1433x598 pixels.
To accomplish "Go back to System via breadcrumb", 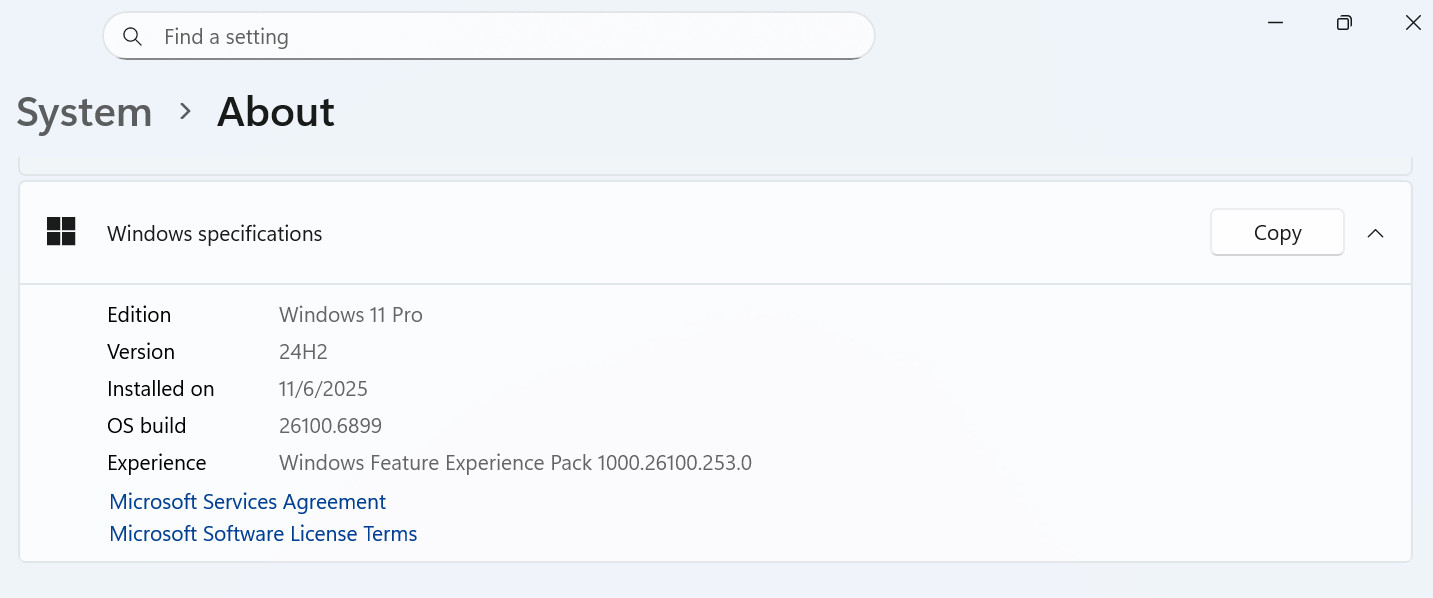I will [x=84, y=112].
